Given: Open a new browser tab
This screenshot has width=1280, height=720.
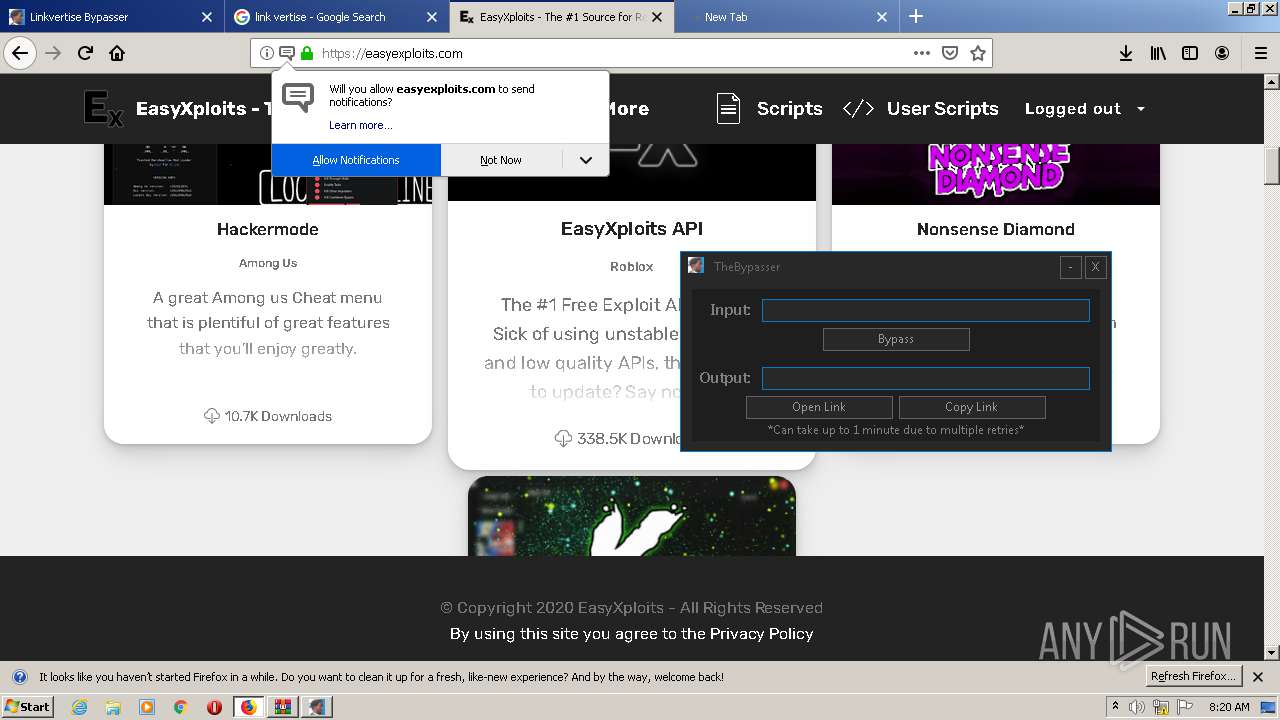Looking at the screenshot, I should click(916, 16).
